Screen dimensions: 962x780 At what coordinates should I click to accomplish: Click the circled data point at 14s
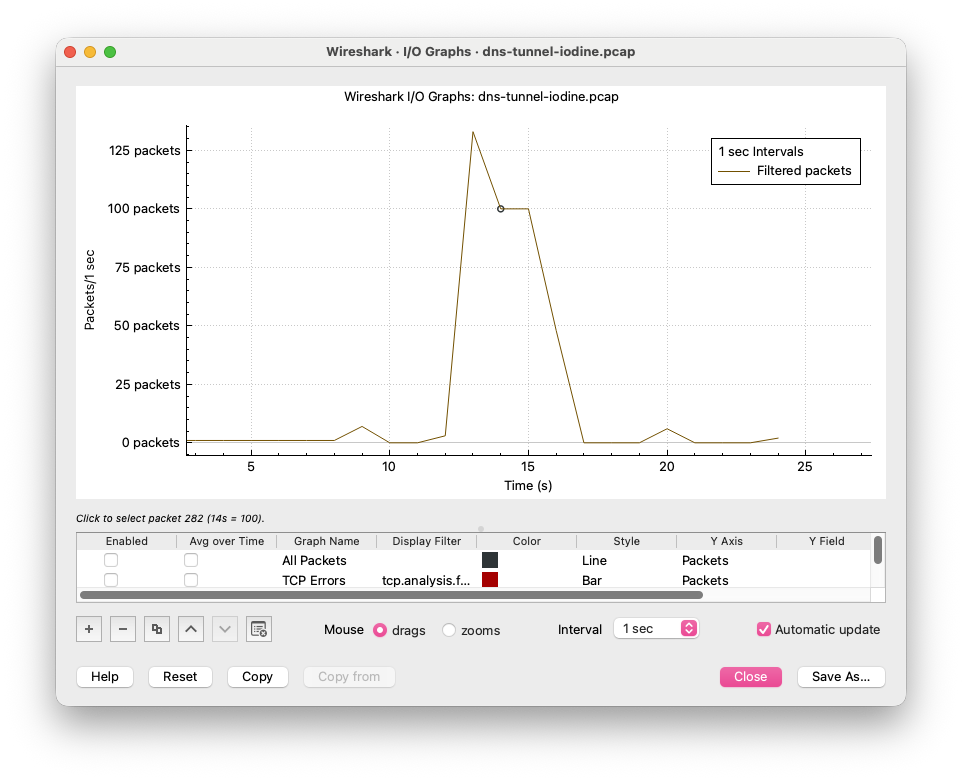click(501, 209)
